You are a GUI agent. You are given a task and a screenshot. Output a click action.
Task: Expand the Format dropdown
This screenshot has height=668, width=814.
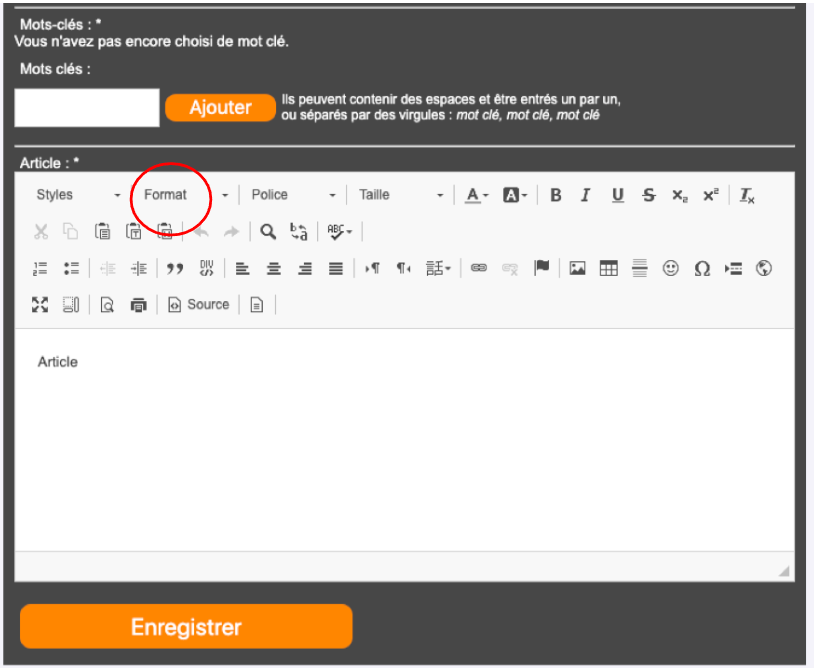point(185,195)
